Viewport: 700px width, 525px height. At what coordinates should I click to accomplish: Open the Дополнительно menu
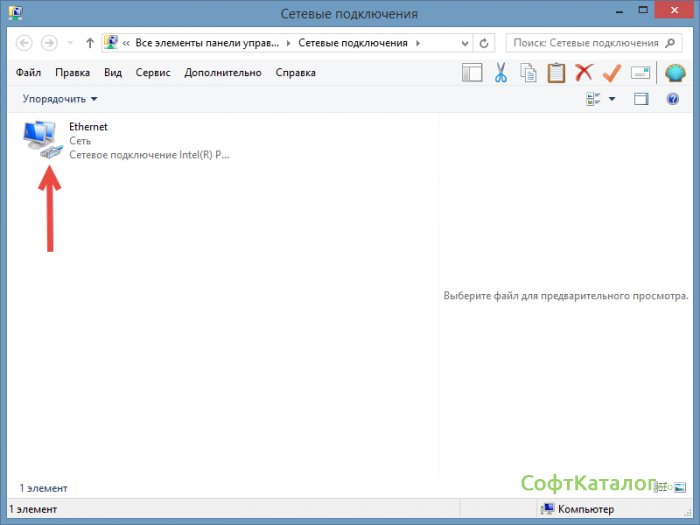(223, 73)
